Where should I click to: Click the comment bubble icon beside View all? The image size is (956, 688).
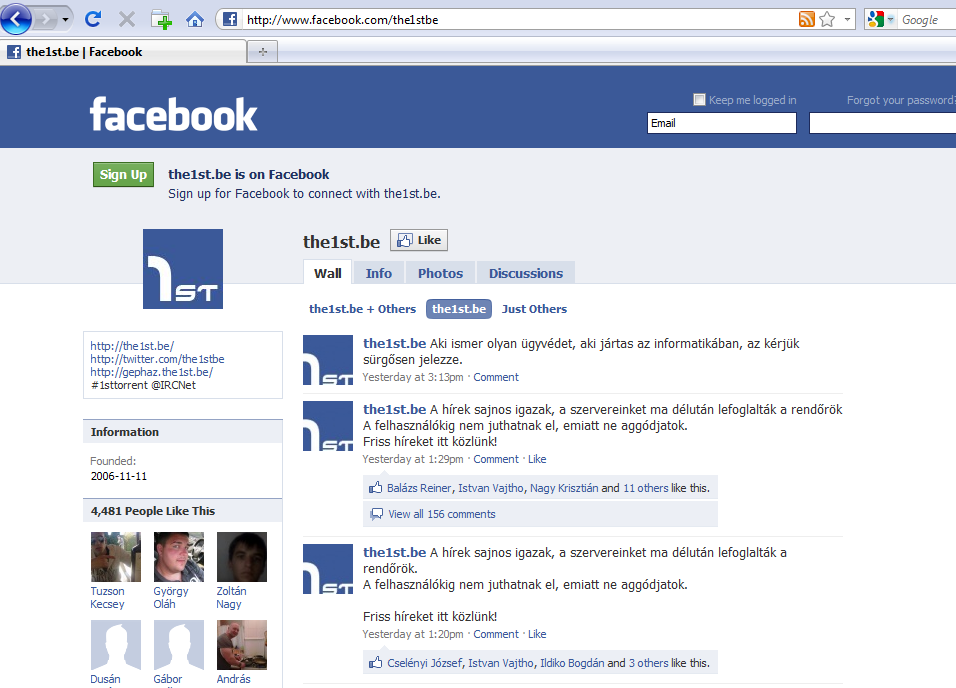click(x=377, y=514)
